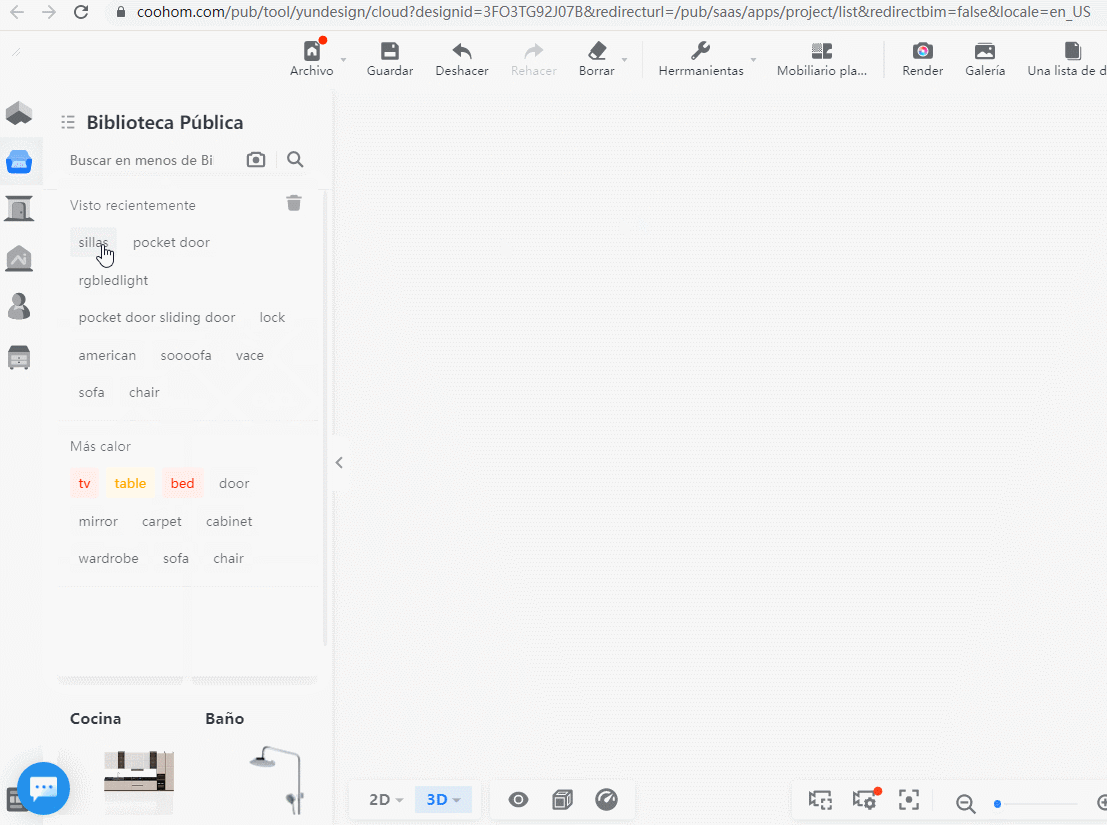Viewport: 1107px width, 825px height.
Task: Select the 'pocket door' recent search
Action: (171, 242)
